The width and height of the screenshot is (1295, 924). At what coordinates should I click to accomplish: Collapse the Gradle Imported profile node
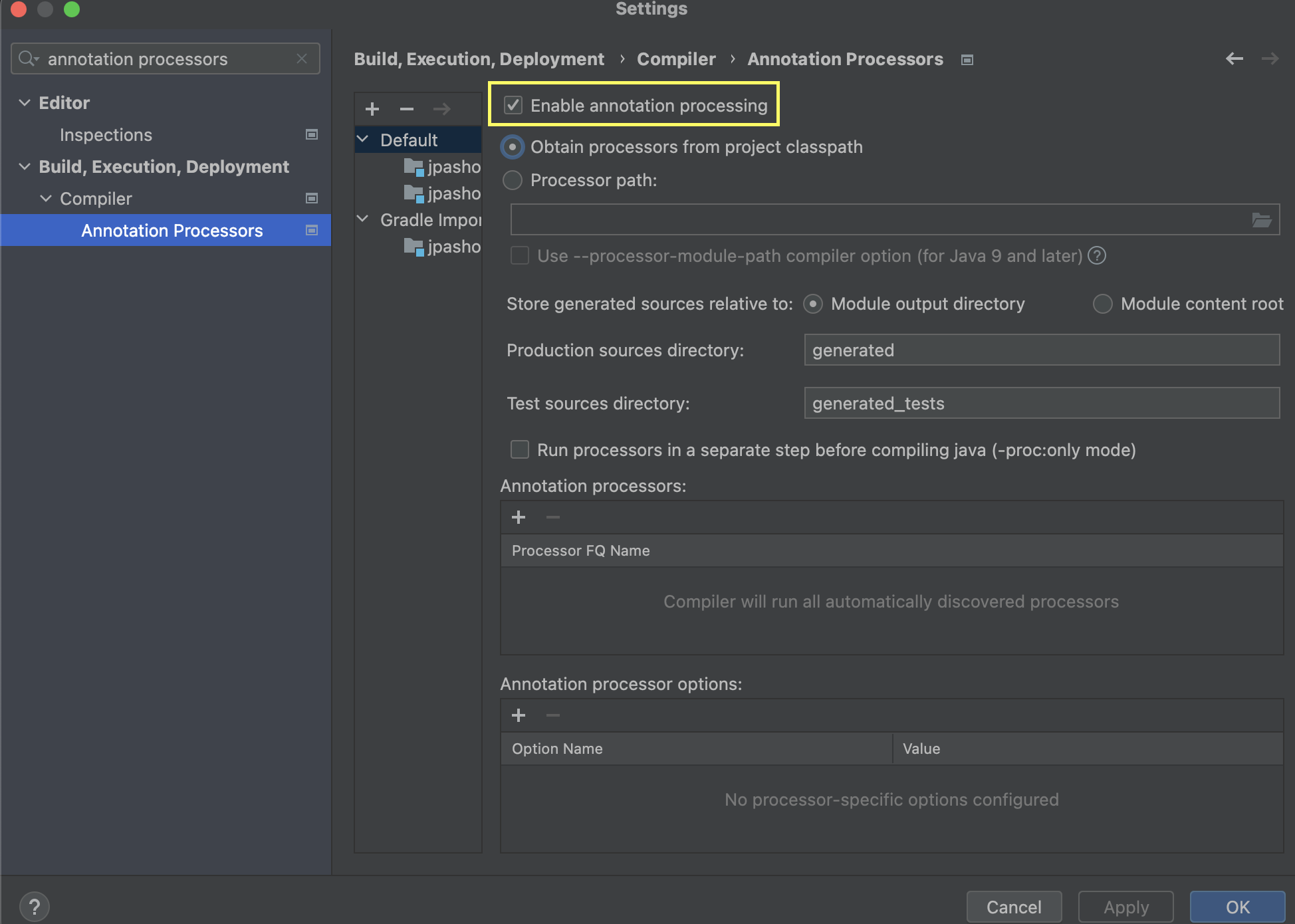(363, 219)
